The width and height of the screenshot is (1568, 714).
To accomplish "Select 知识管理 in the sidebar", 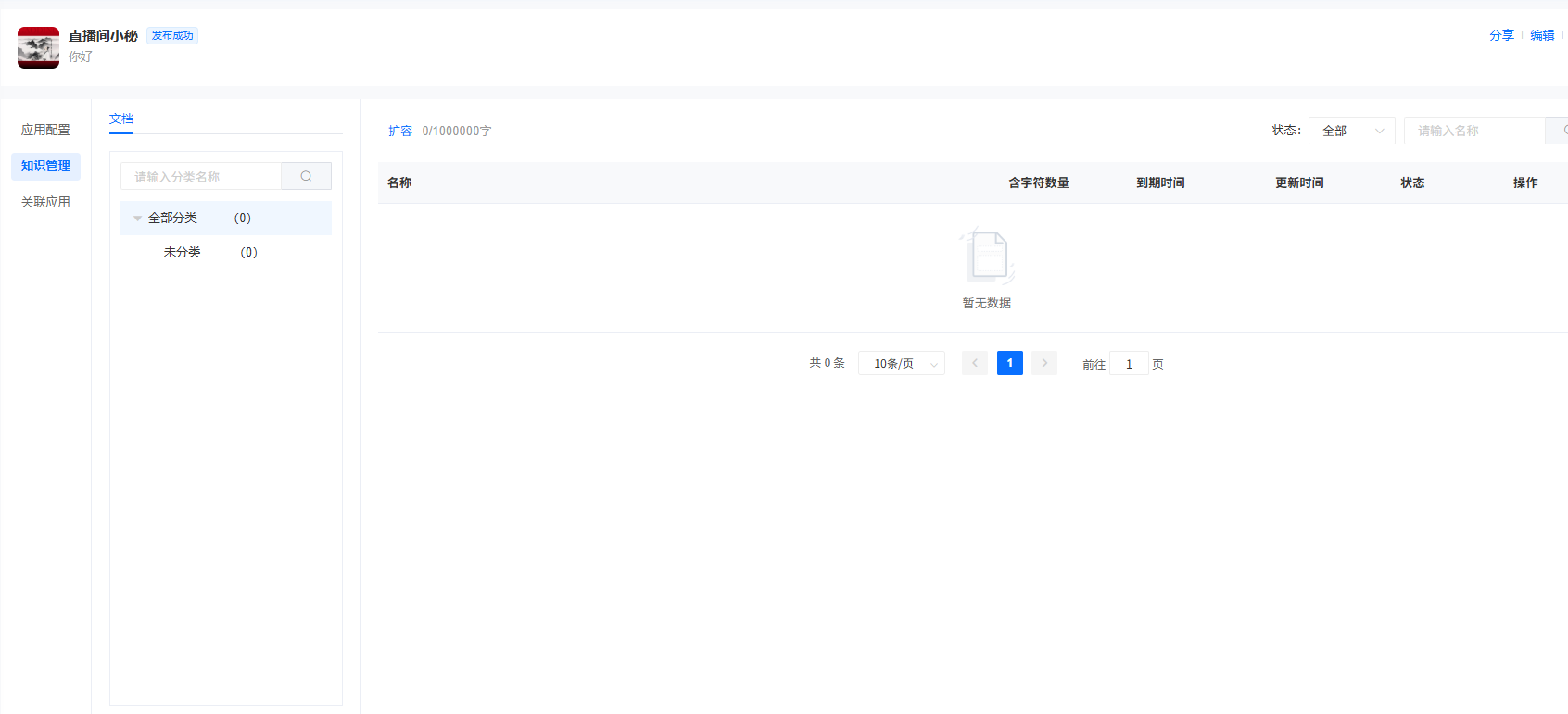I will click(x=45, y=166).
